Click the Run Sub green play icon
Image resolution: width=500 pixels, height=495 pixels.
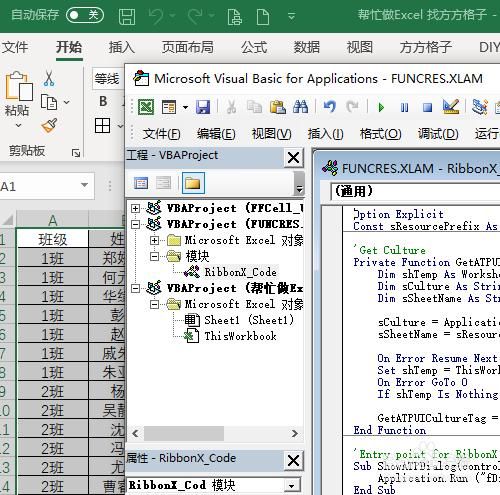381,107
